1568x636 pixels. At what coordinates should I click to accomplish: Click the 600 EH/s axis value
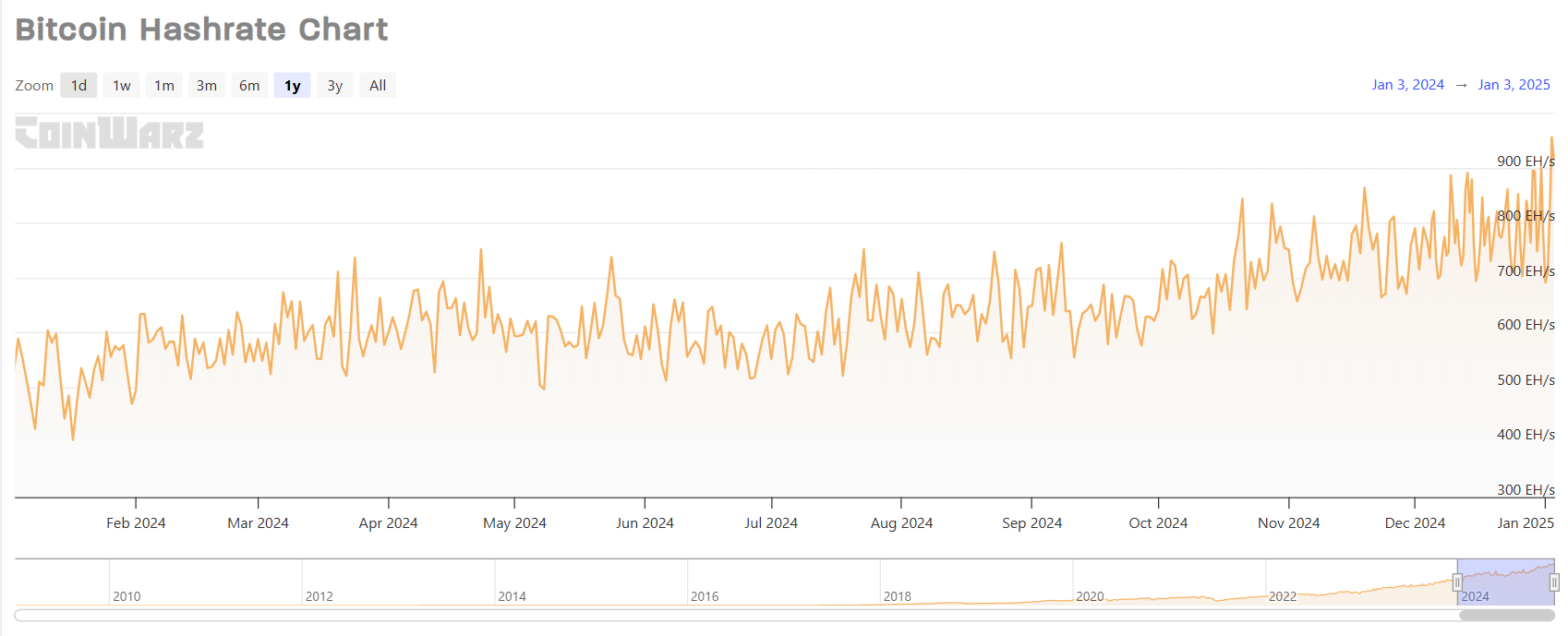1526,325
